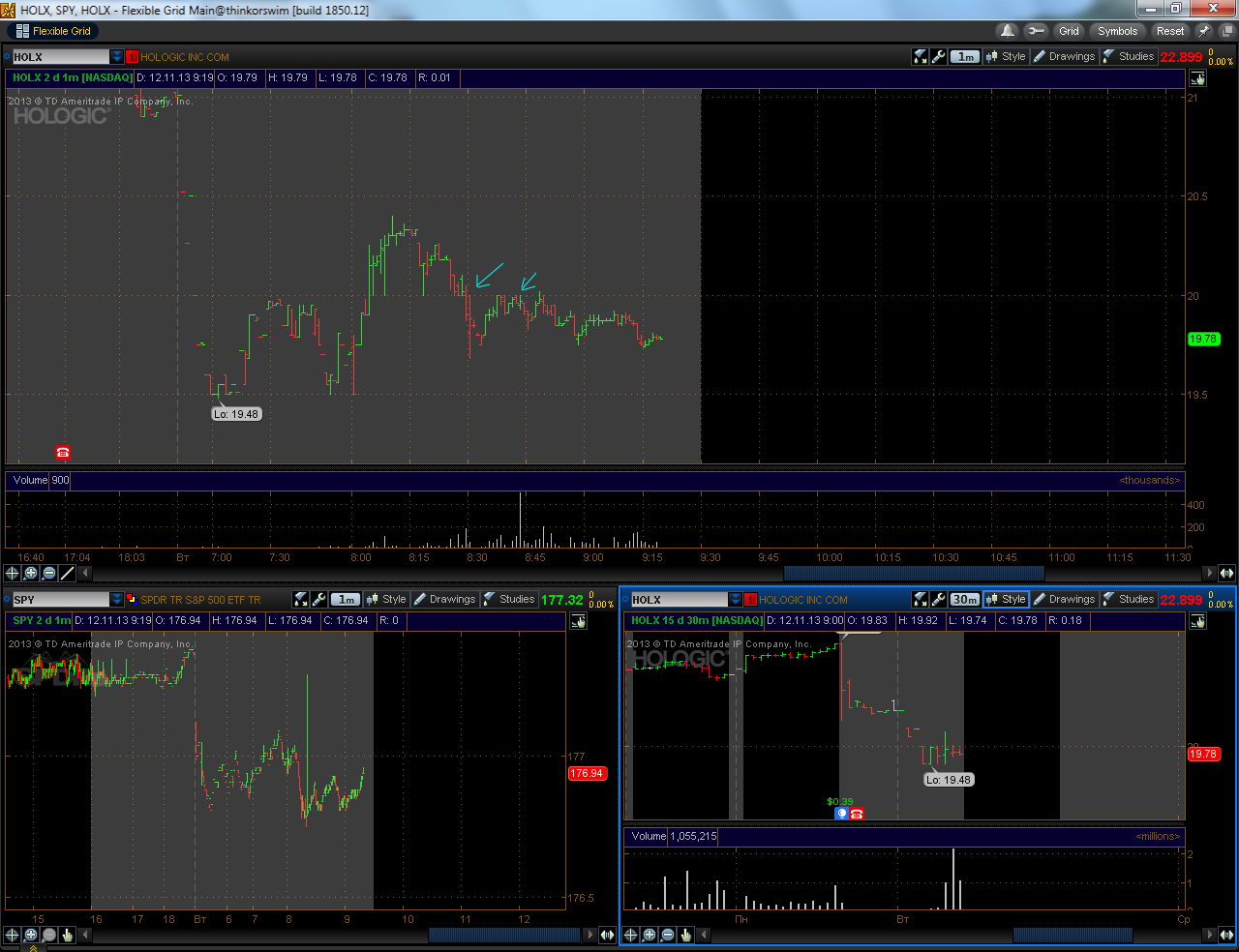Viewport: 1239px width, 952px height.
Task: Click the pin icon in the header
Action: click(1204, 31)
